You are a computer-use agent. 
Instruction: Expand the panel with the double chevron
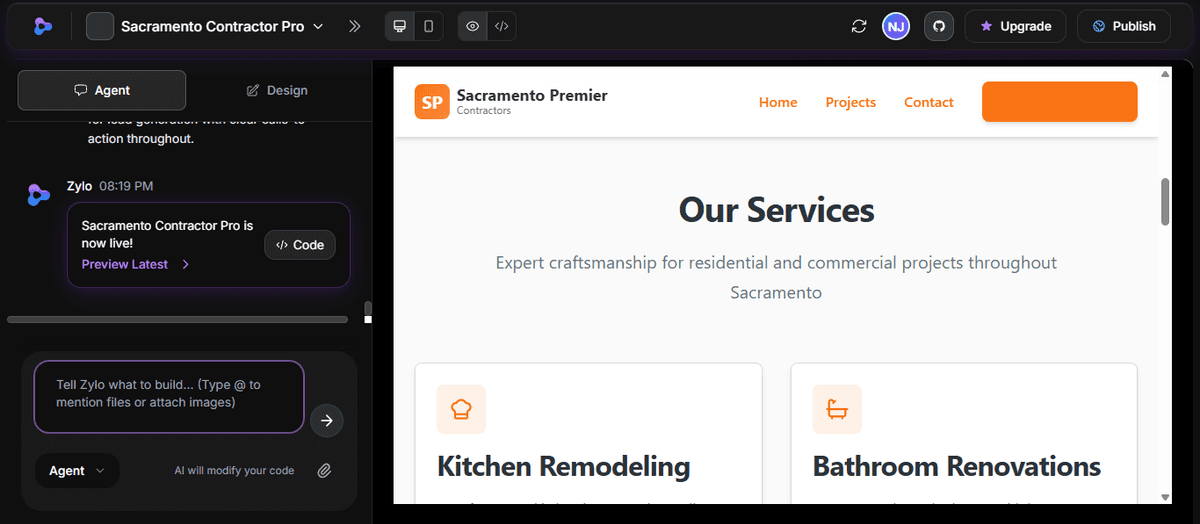tap(354, 26)
